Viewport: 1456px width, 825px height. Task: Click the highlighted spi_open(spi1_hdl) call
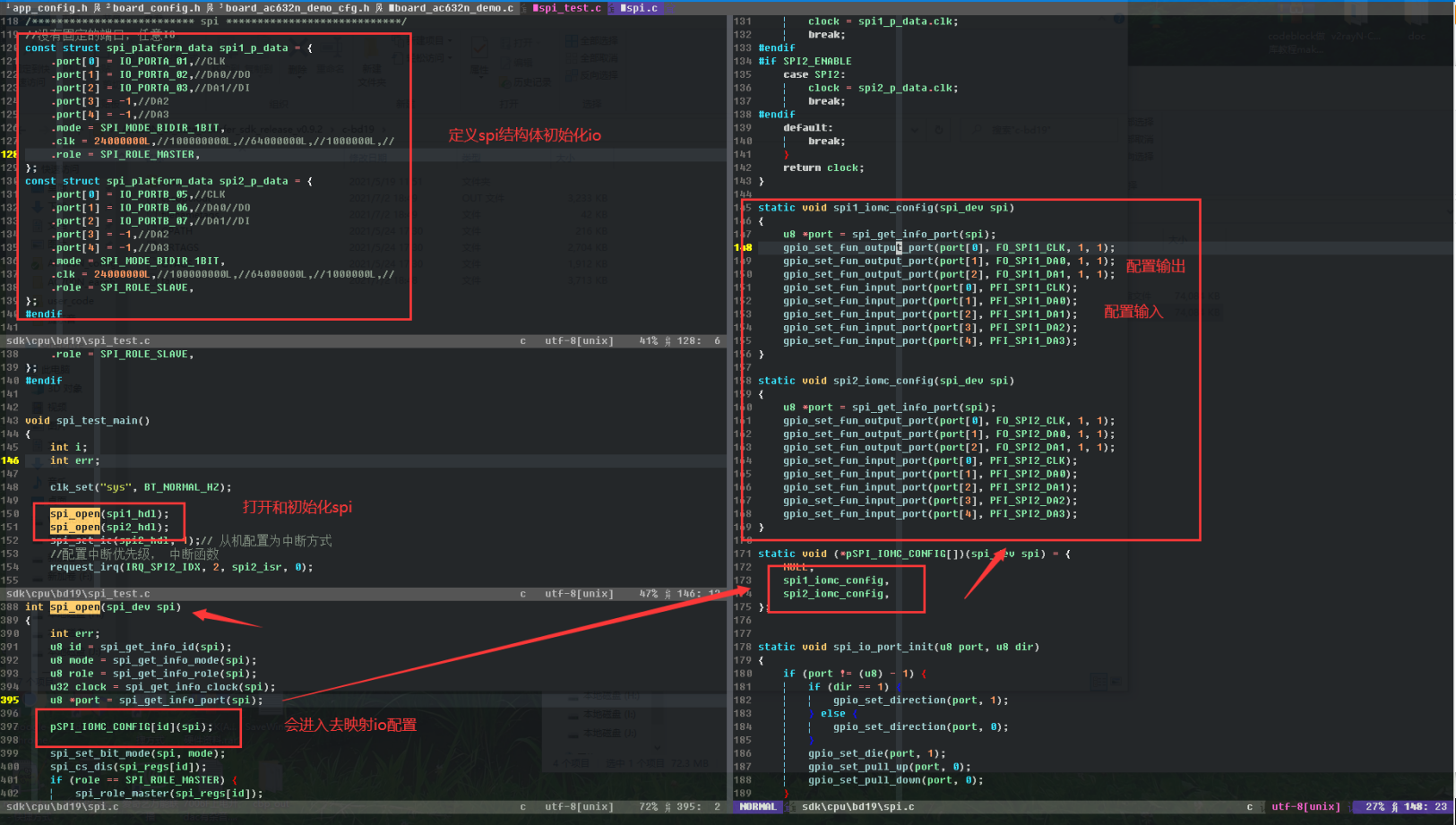[109, 514]
